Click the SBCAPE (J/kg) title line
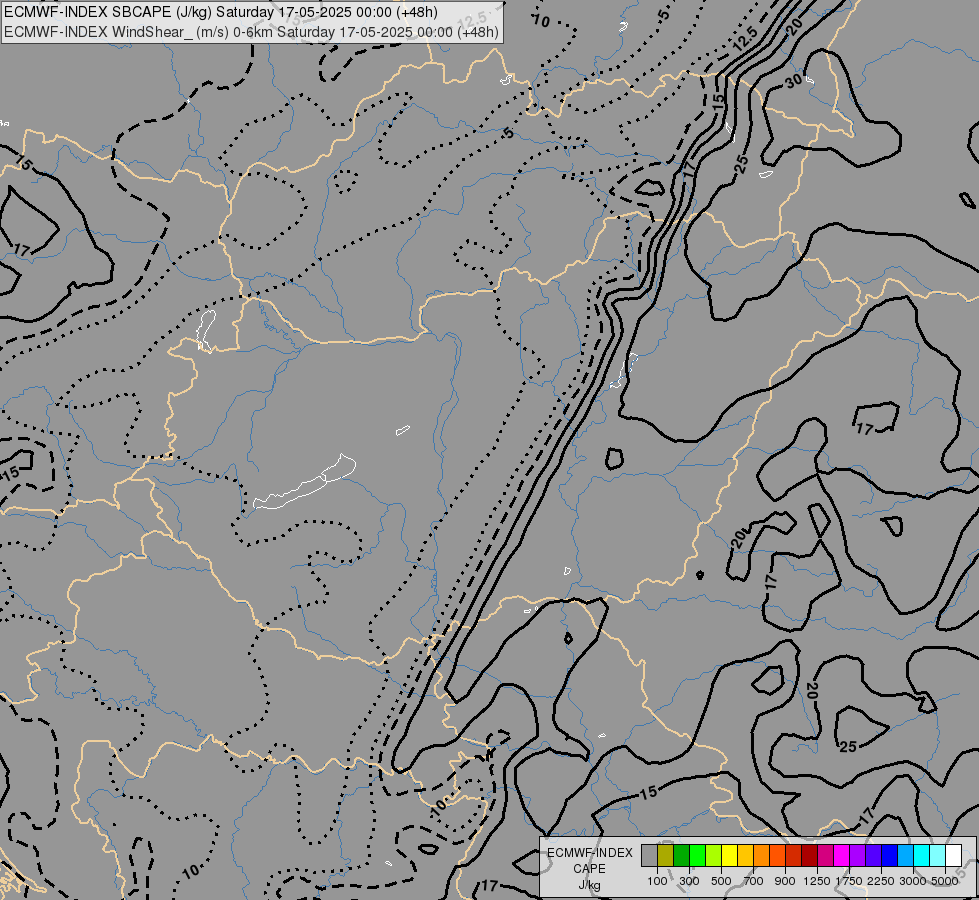The image size is (979, 900). (221, 12)
